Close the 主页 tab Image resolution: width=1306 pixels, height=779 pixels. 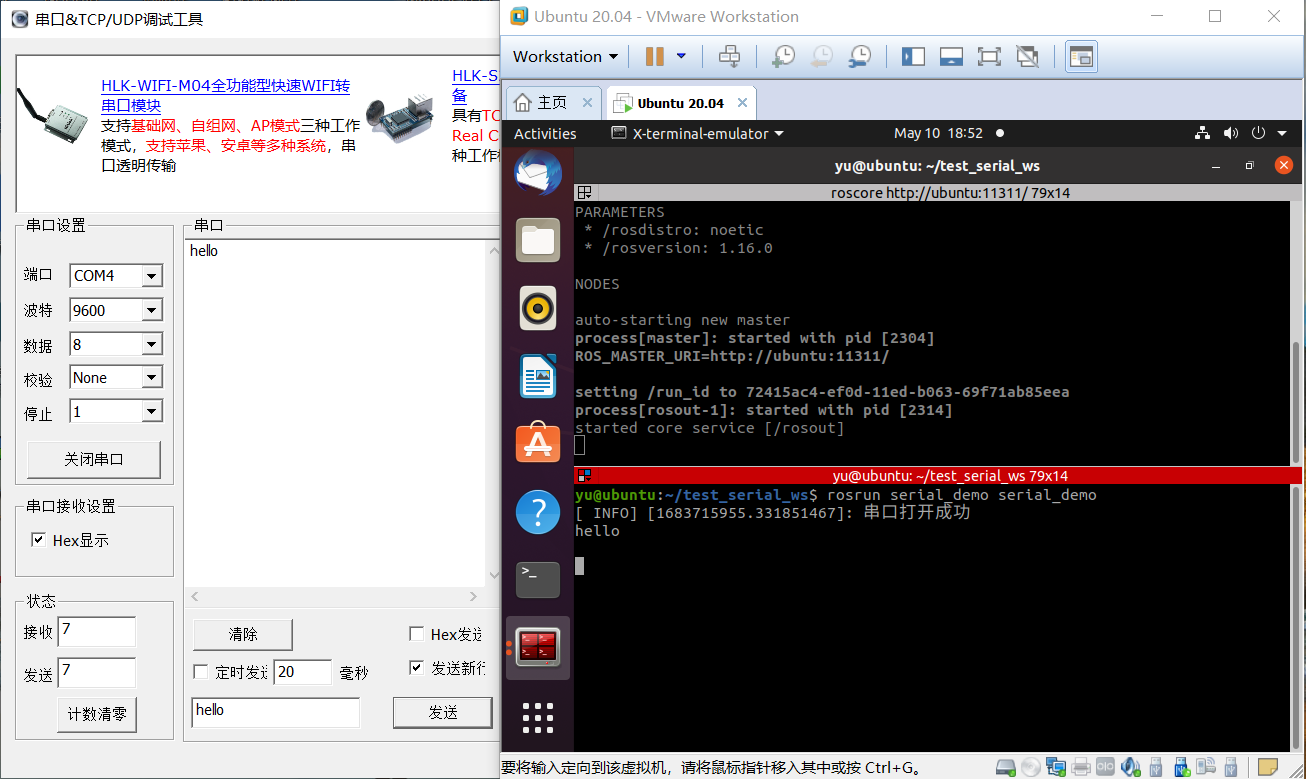point(587,103)
